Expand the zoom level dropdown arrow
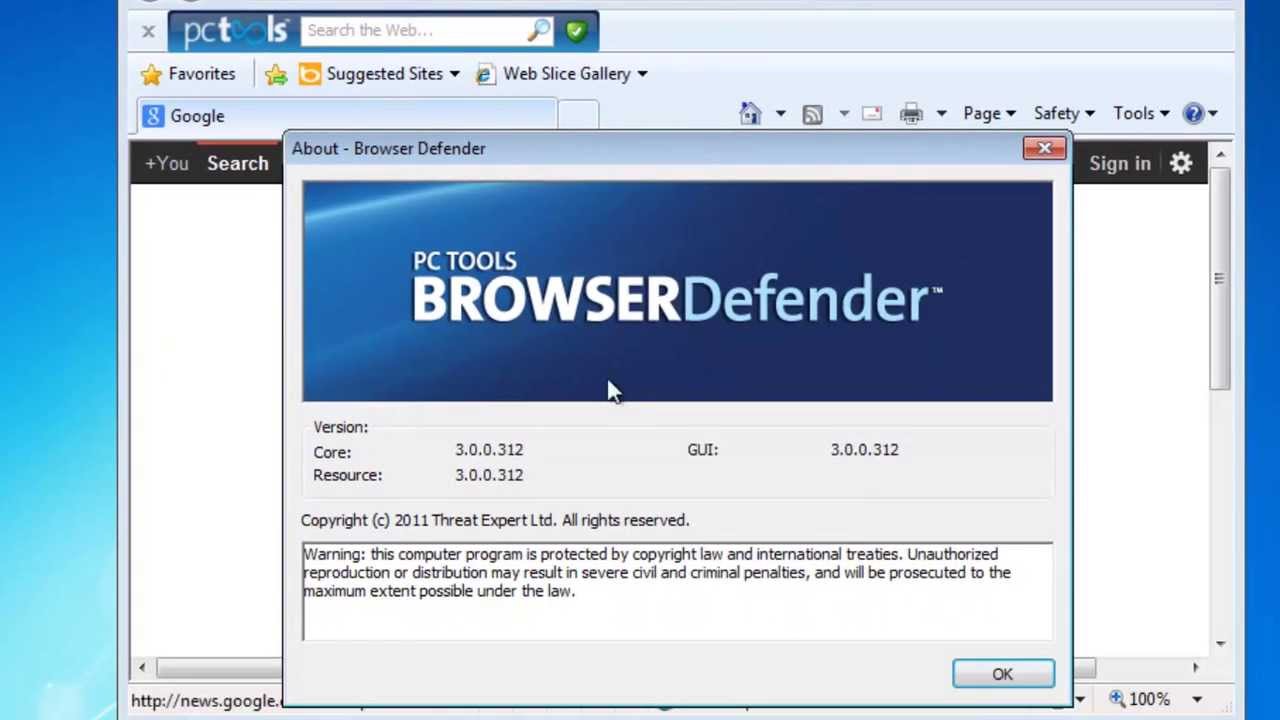The height and width of the screenshot is (720, 1280). (1197, 700)
